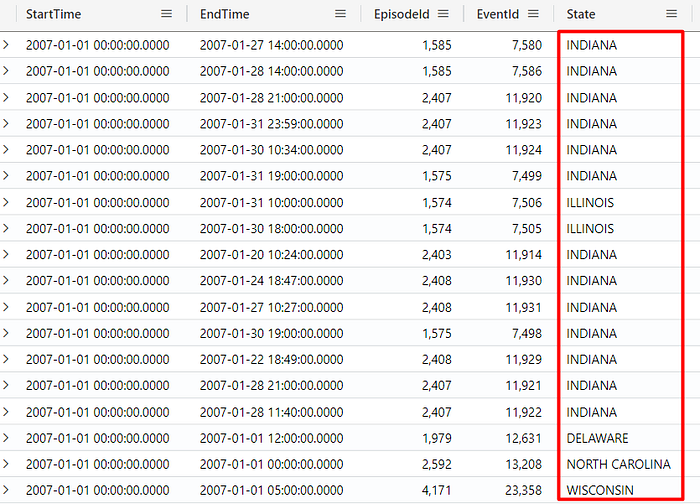This screenshot has width=700, height=504.
Task: Click EndTime 2007-01-27 14:00:00.0000 cell
Action: [271, 45]
